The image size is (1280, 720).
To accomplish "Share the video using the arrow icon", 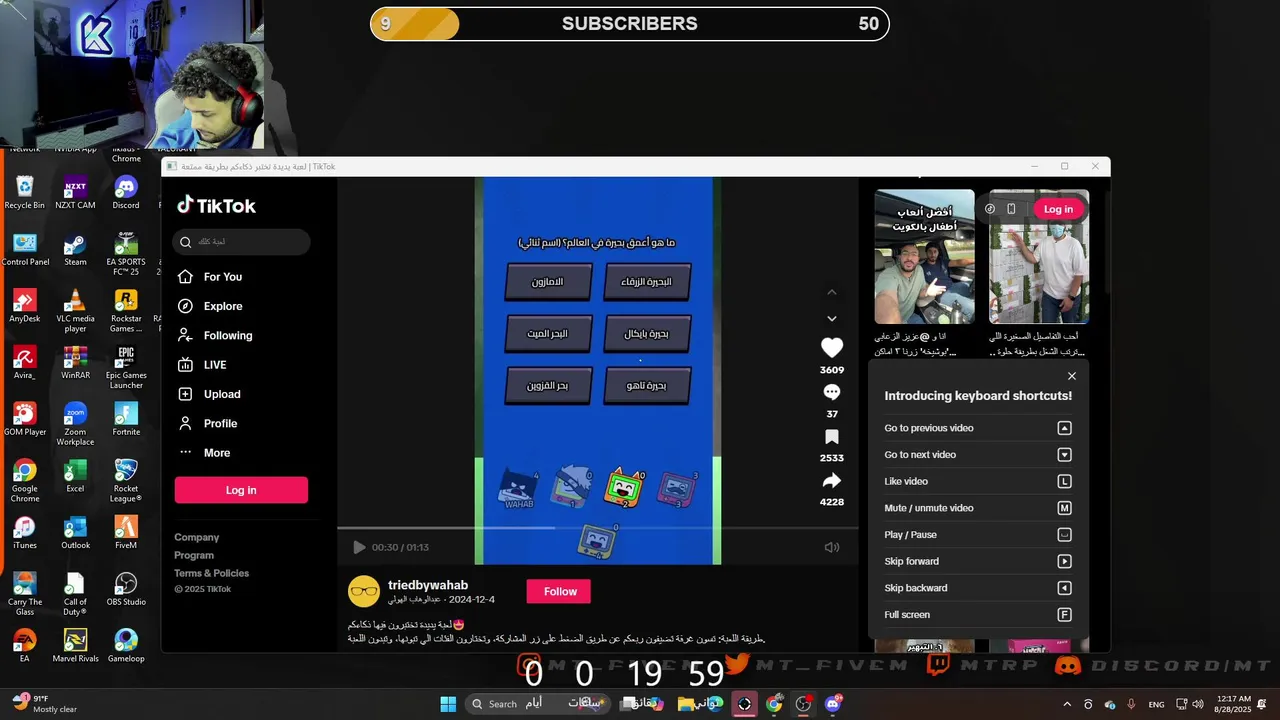I will pos(832,481).
